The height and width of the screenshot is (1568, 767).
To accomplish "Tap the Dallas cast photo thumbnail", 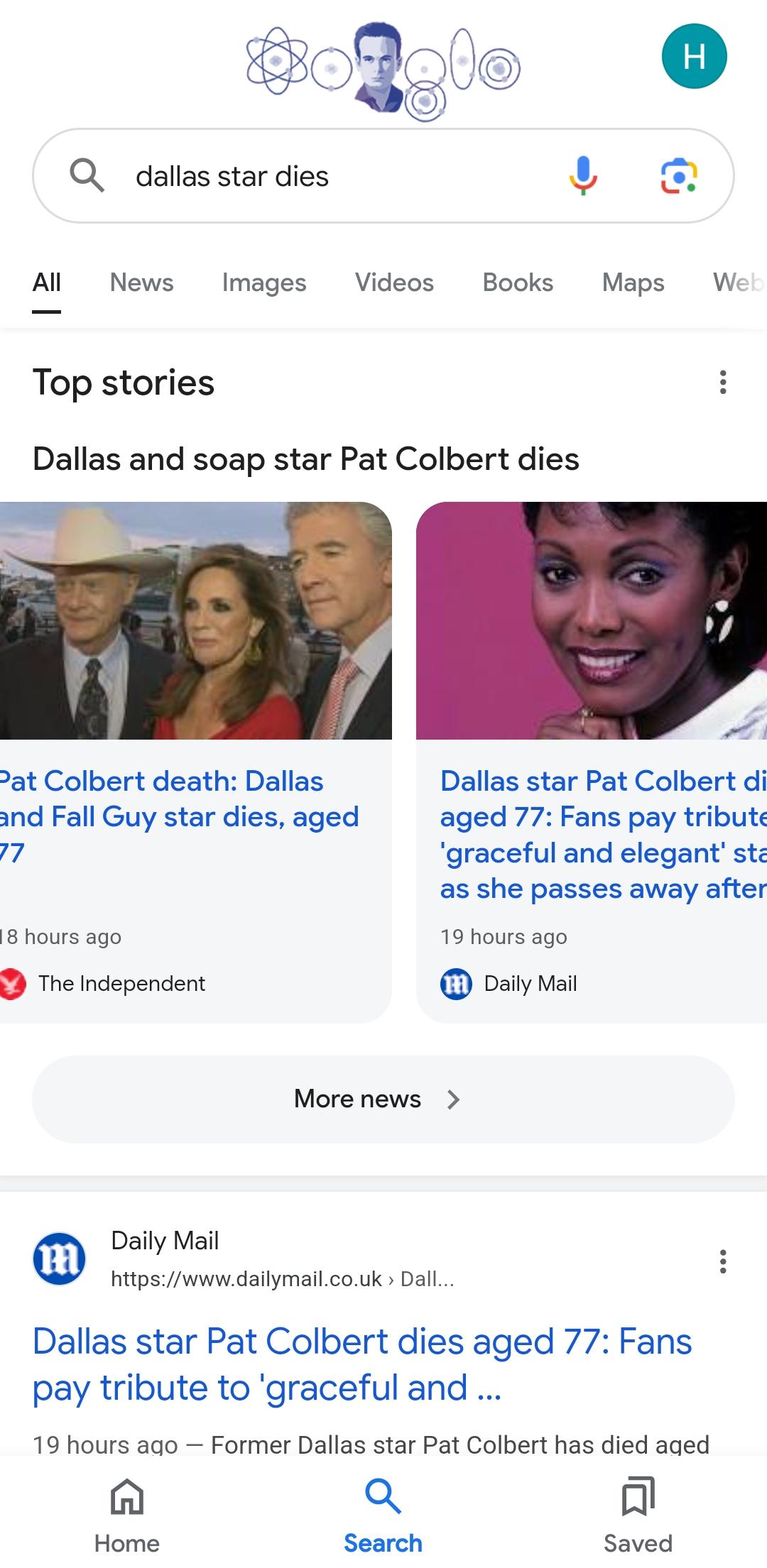I will point(195,620).
